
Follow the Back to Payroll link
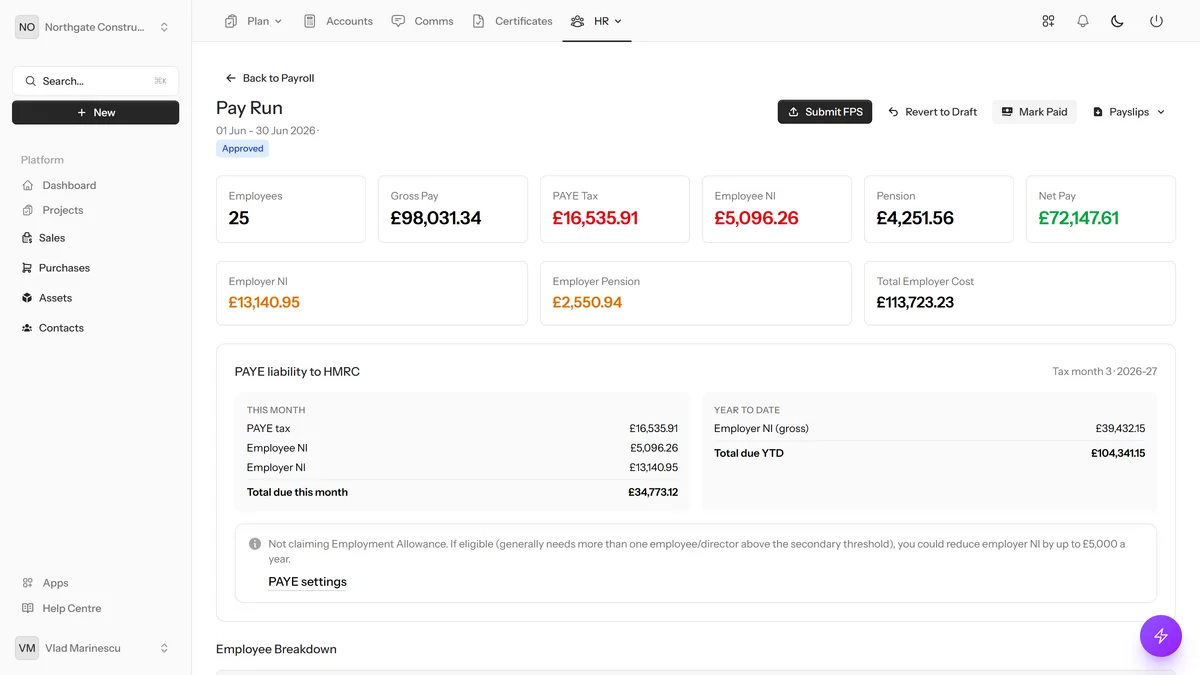tap(270, 78)
